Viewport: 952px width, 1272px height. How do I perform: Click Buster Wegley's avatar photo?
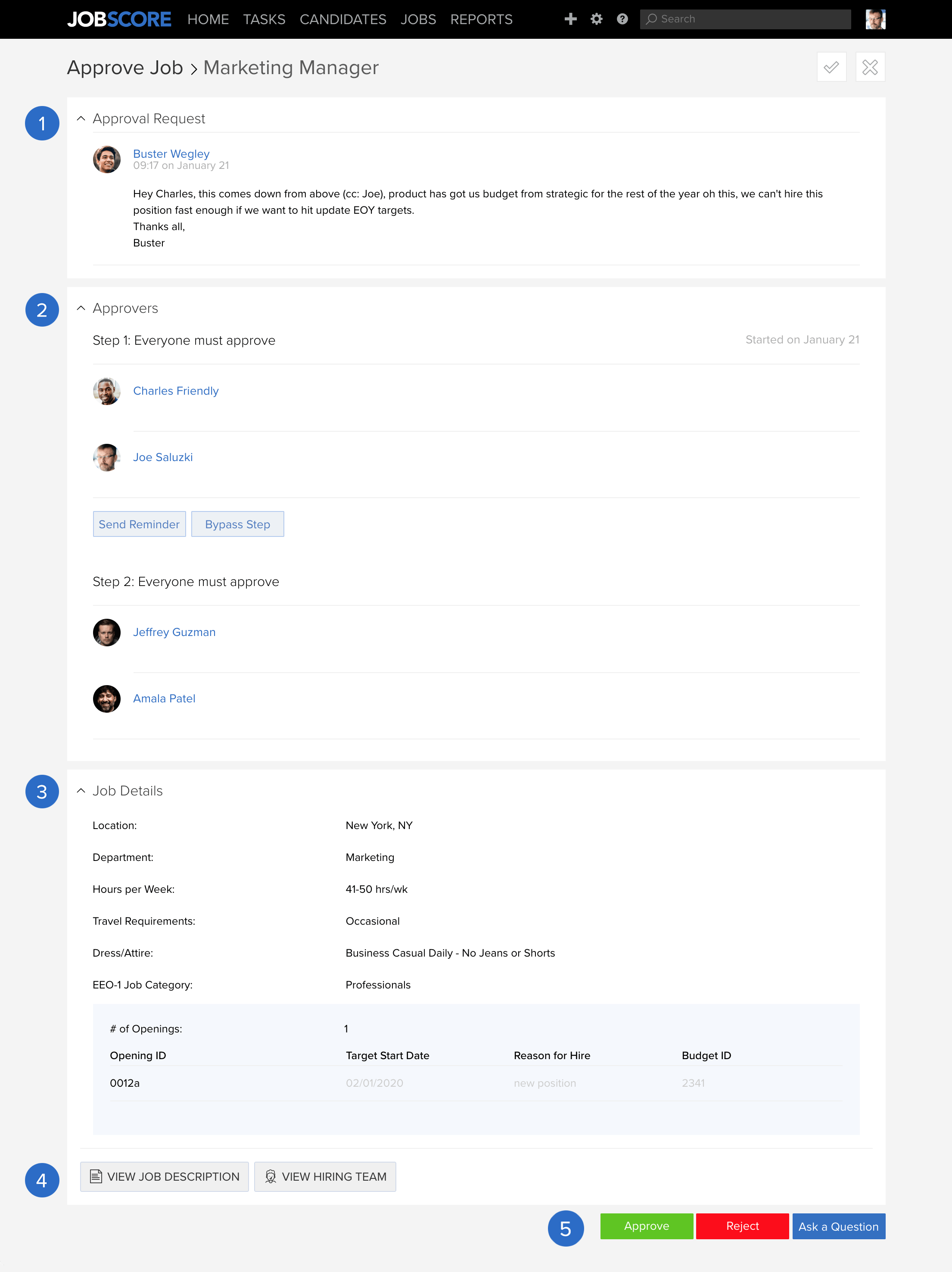106,159
